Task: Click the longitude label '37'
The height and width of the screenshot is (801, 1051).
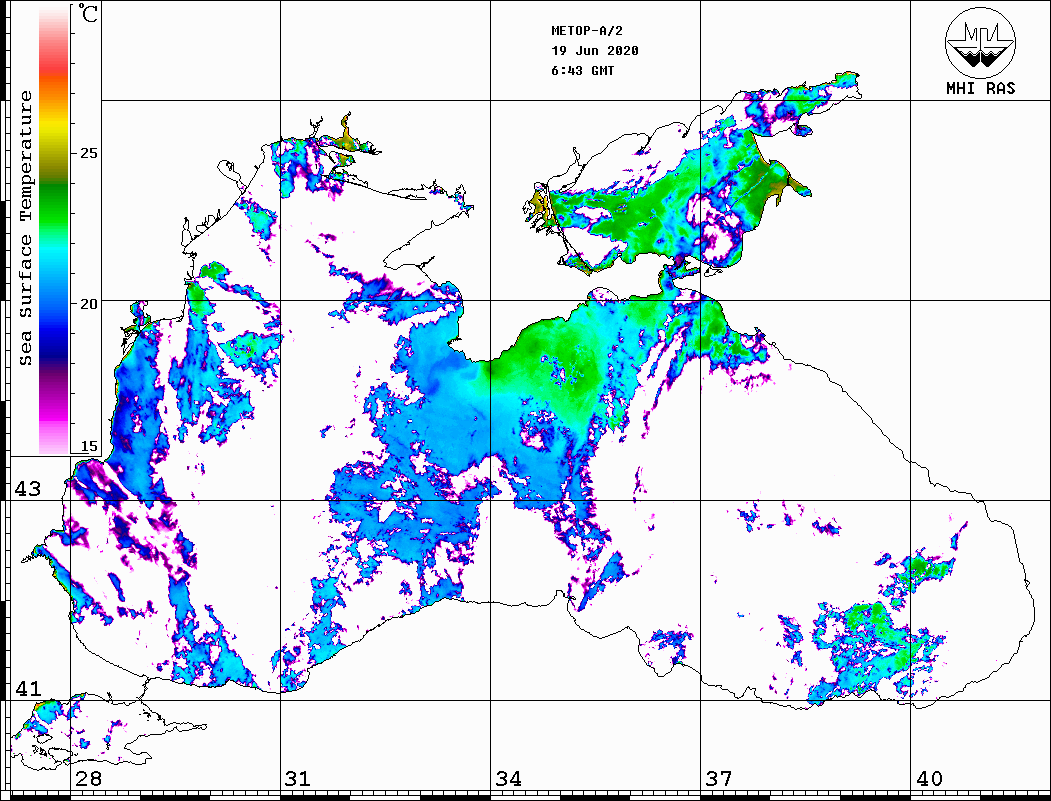Action: [x=719, y=779]
